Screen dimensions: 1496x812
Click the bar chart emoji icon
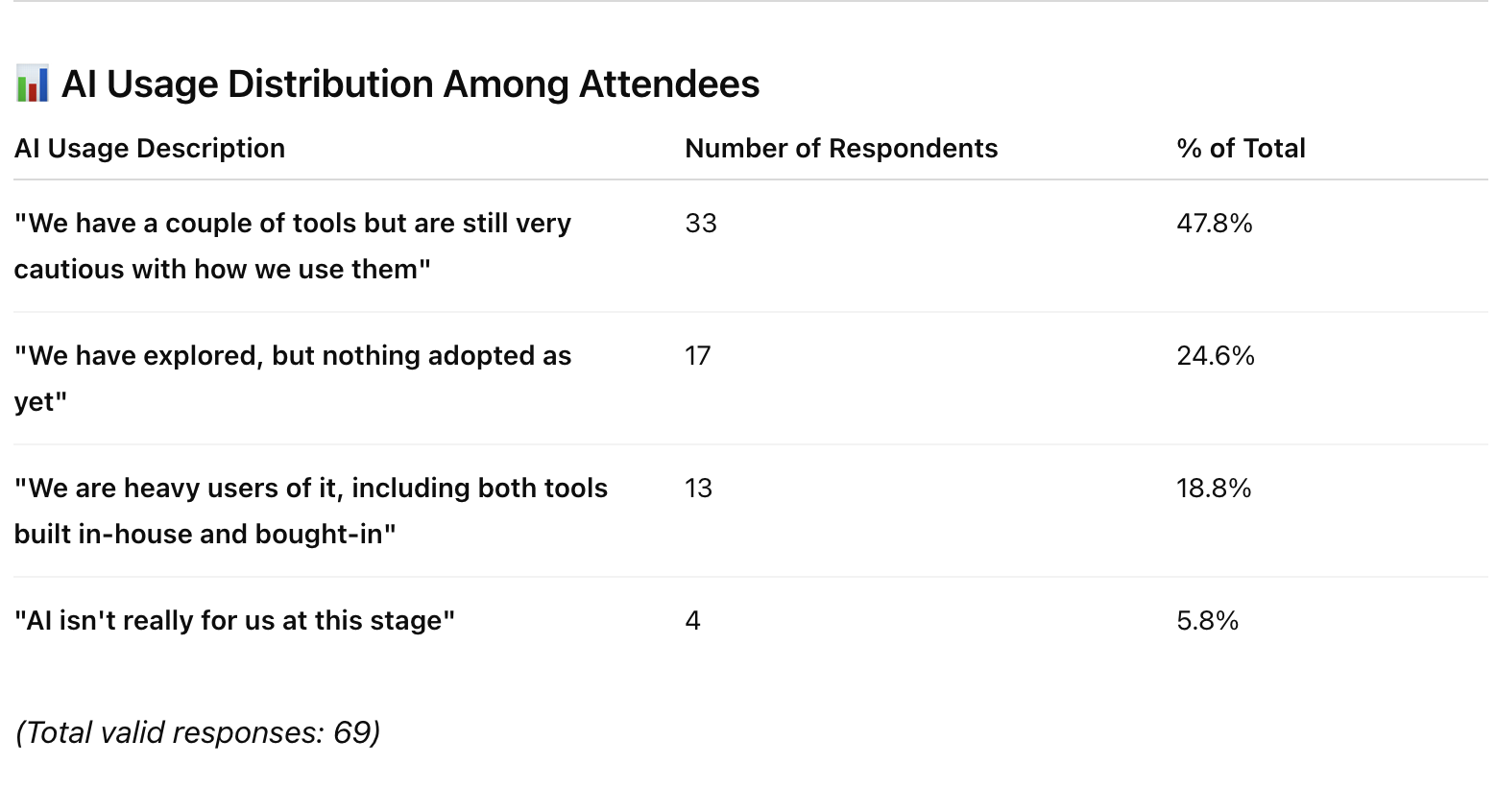[x=33, y=84]
